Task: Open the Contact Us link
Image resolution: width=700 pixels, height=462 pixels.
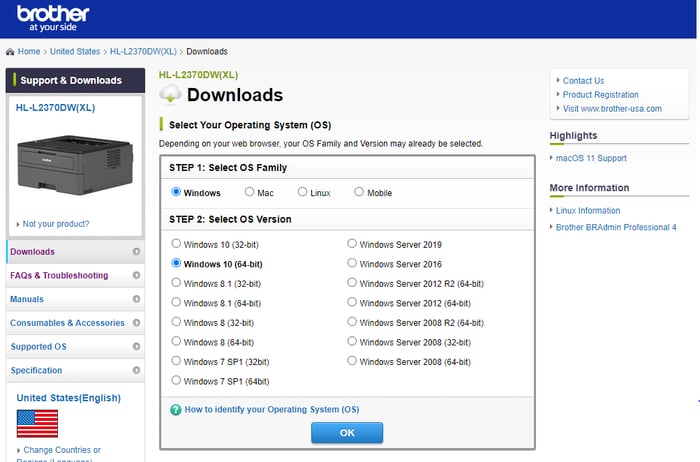Action: [583, 81]
